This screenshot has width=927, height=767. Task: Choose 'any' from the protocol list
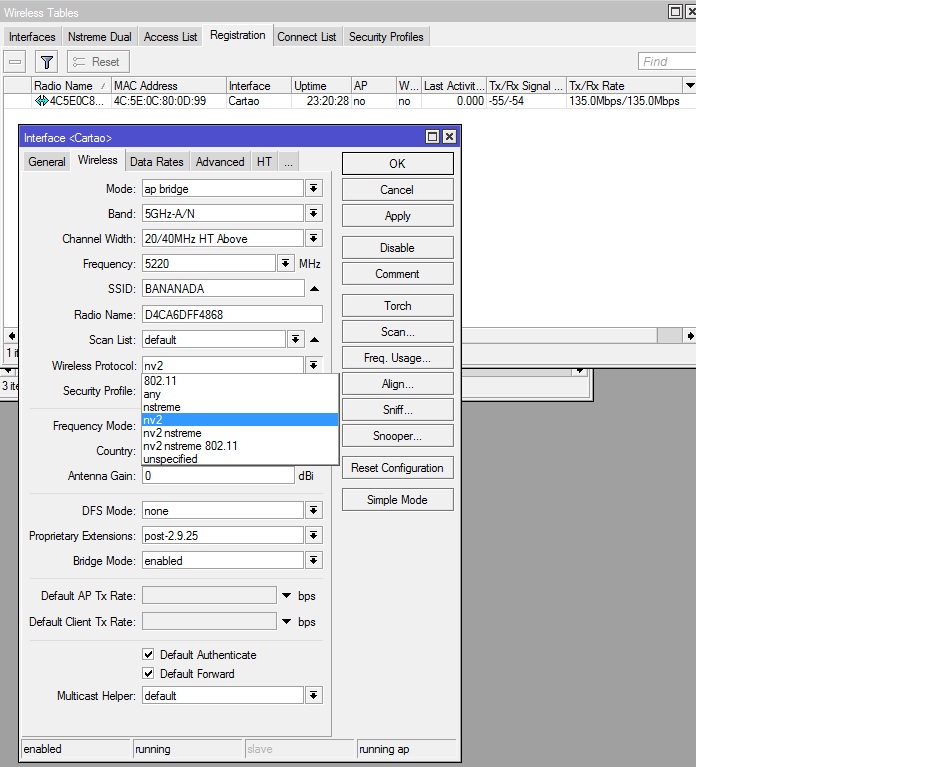pos(240,394)
